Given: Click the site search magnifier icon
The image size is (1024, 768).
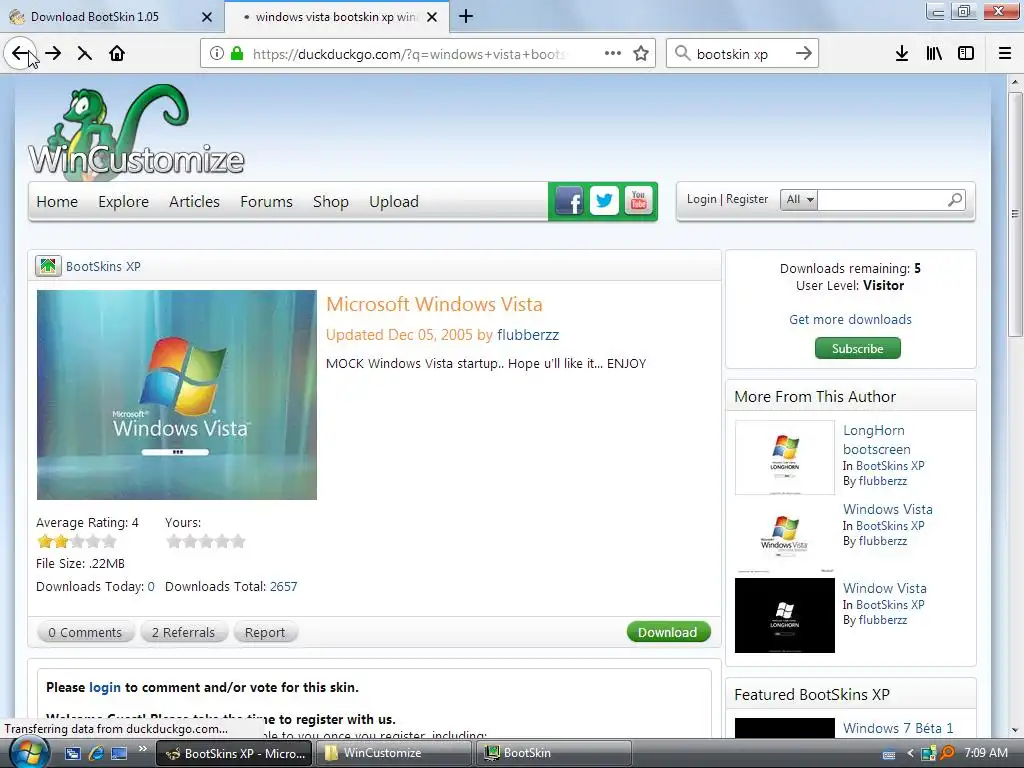Looking at the screenshot, I should [x=955, y=200].
